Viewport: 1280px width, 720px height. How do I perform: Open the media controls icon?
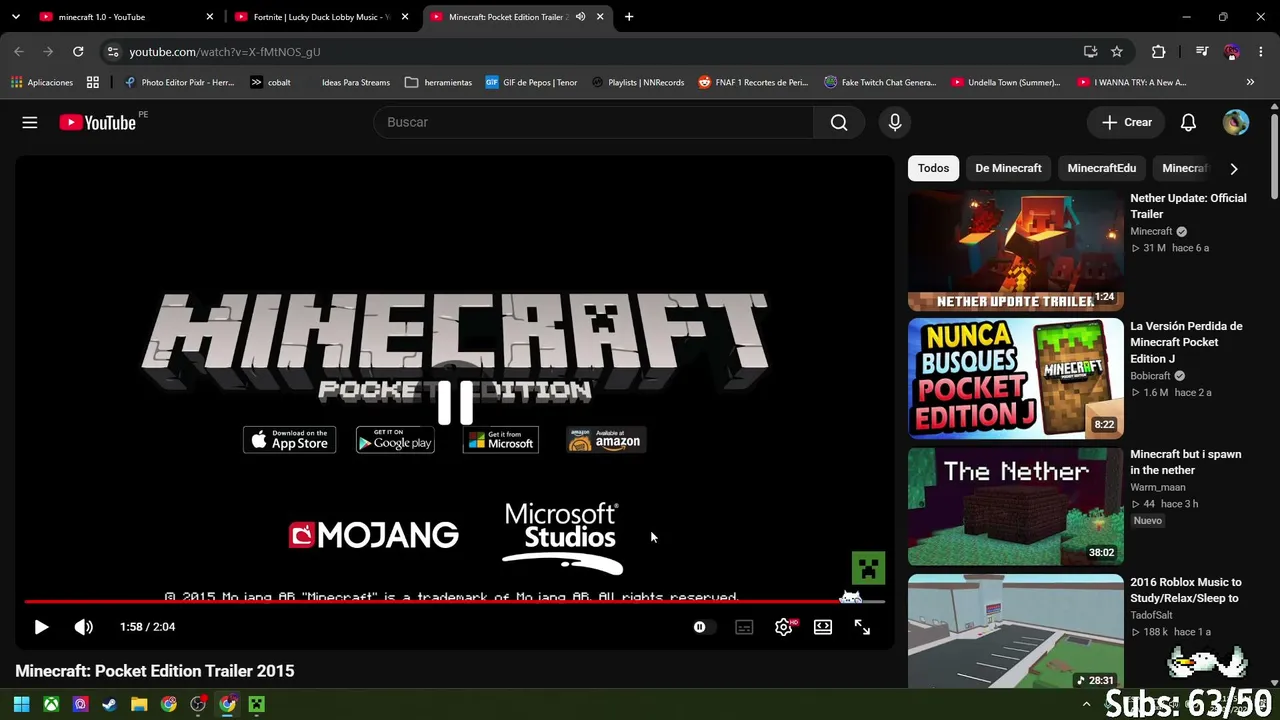click(x=1202, y=52)
